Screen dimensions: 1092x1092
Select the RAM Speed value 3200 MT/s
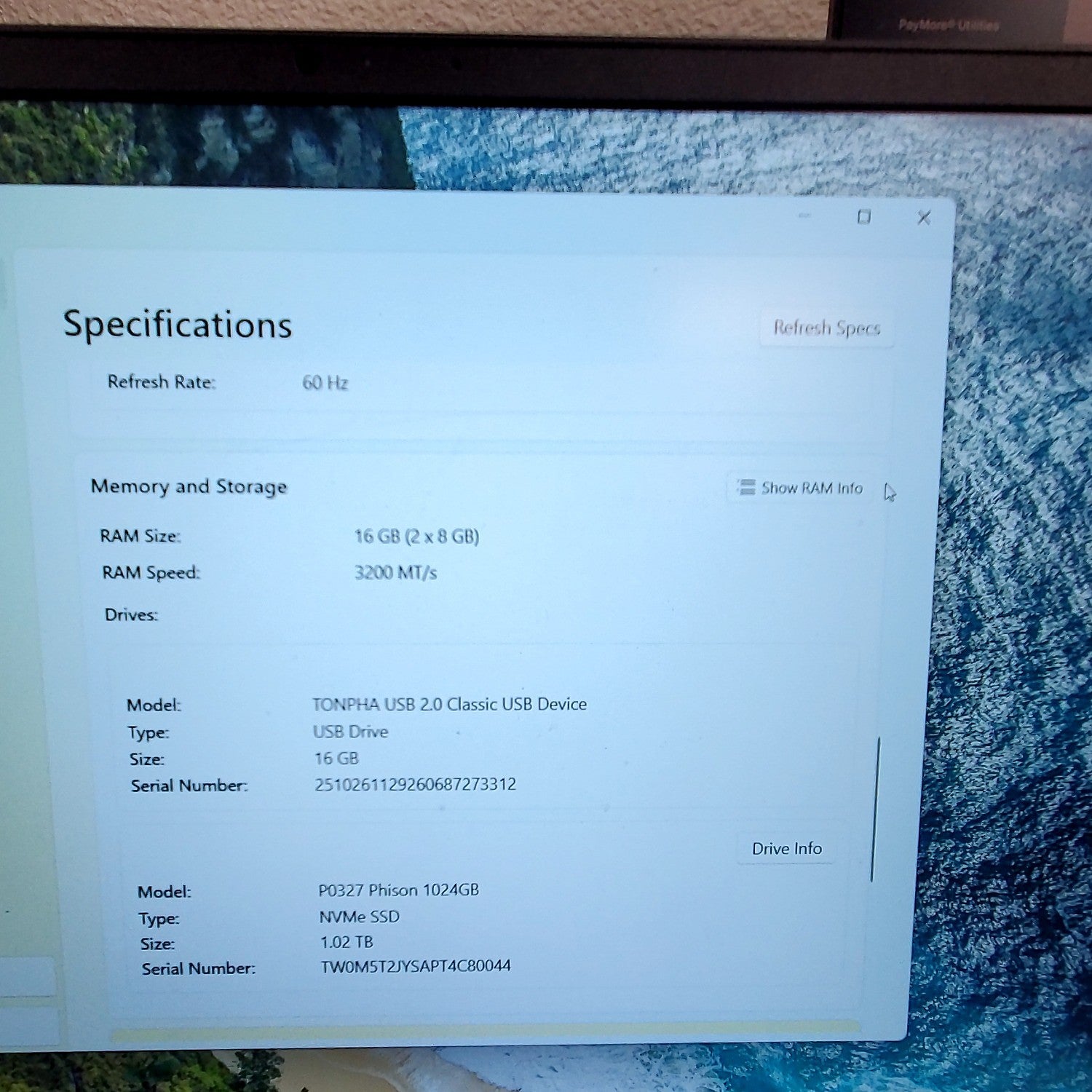click(x=395, y=572)
